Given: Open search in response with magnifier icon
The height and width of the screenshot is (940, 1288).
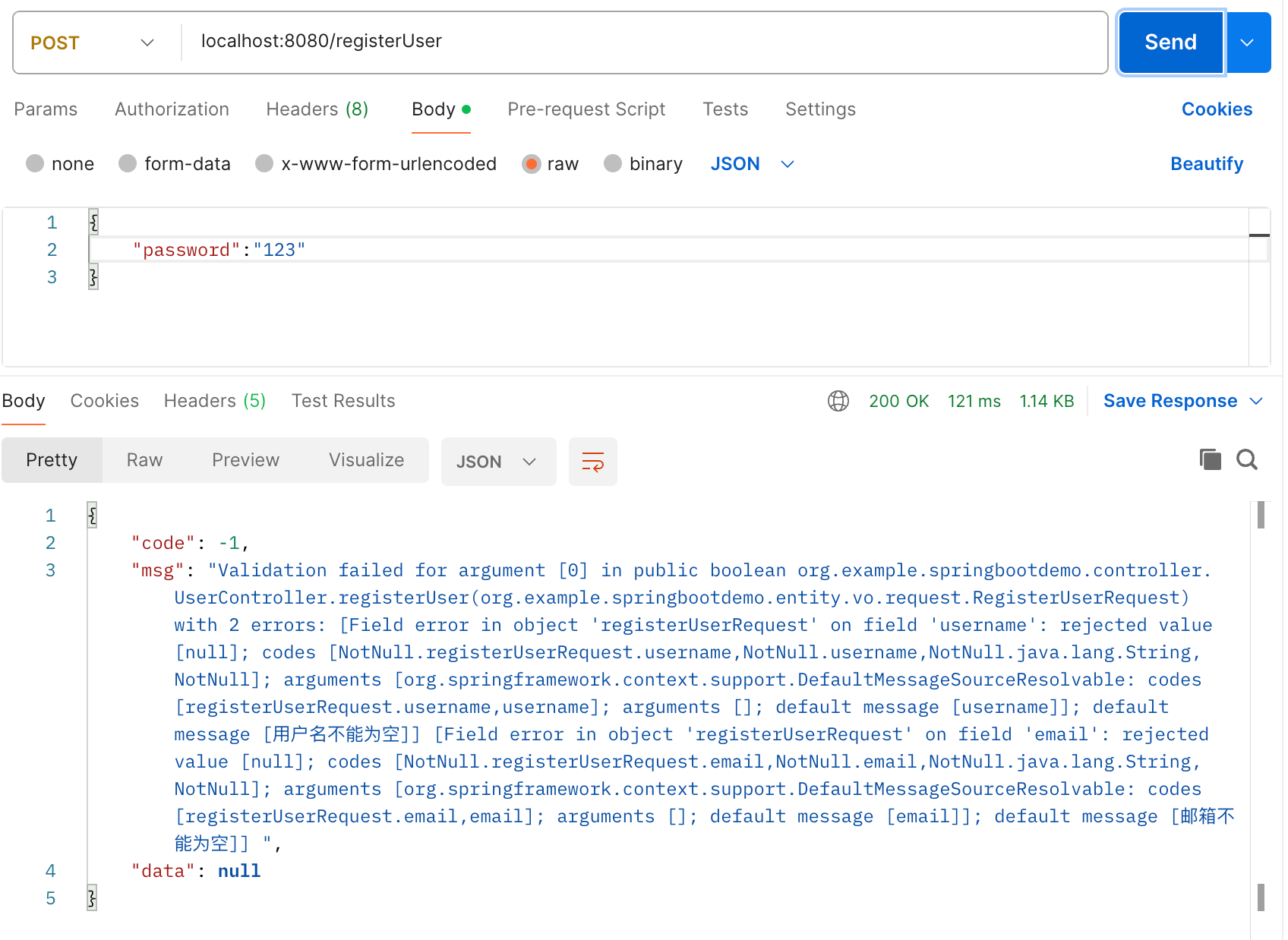Looking at the screenshot, I should point(1247,459).
